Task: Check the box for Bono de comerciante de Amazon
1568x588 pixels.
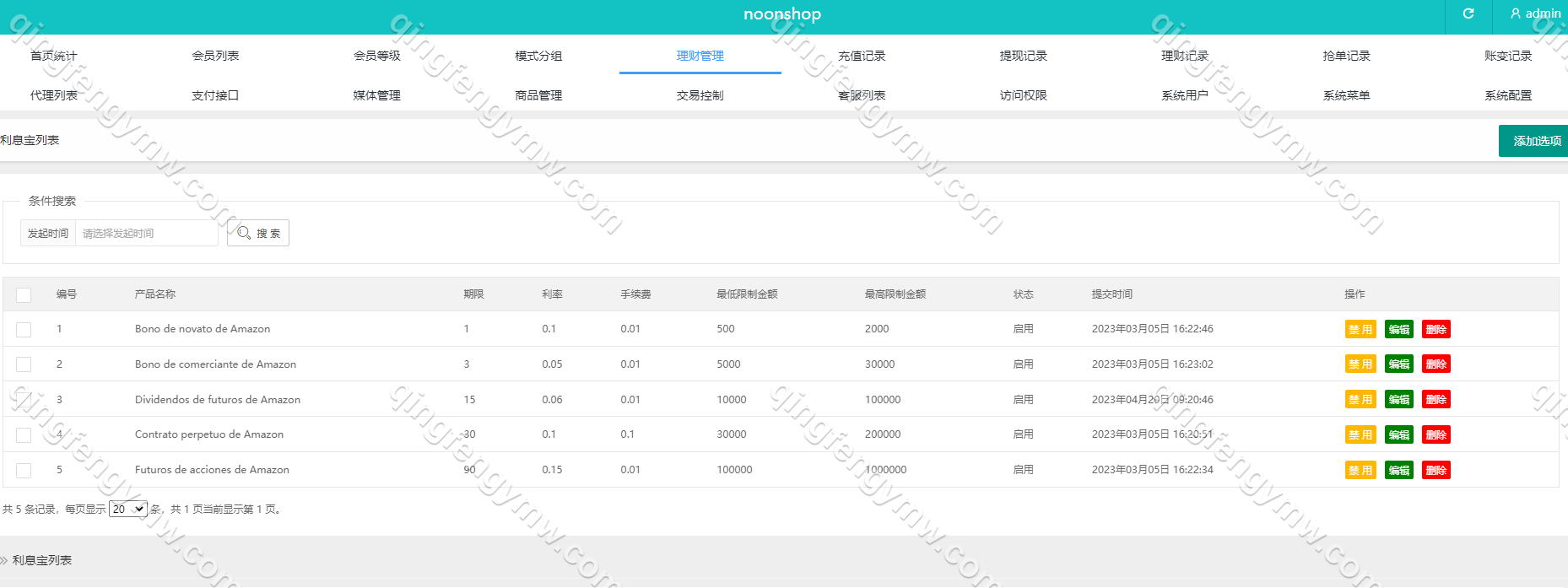Action: 24,364
